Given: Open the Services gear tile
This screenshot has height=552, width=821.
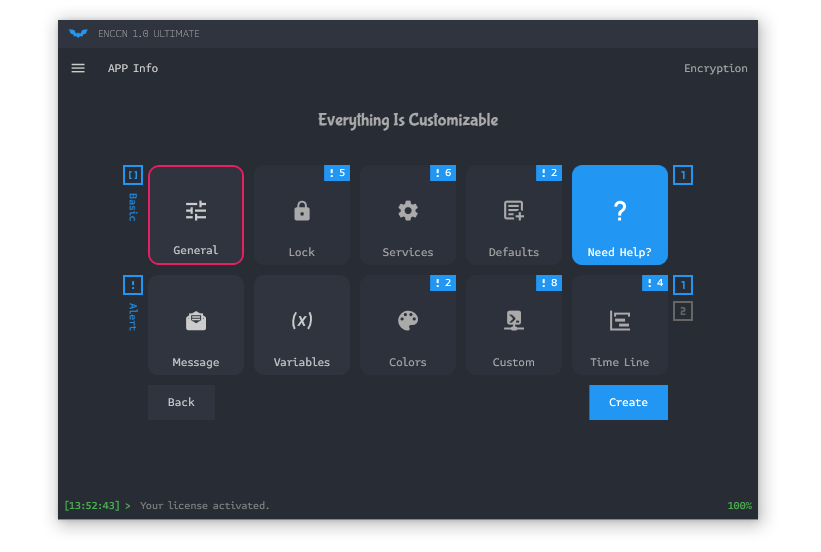Looking at the screenshot, I should click(x=407, y=215).
